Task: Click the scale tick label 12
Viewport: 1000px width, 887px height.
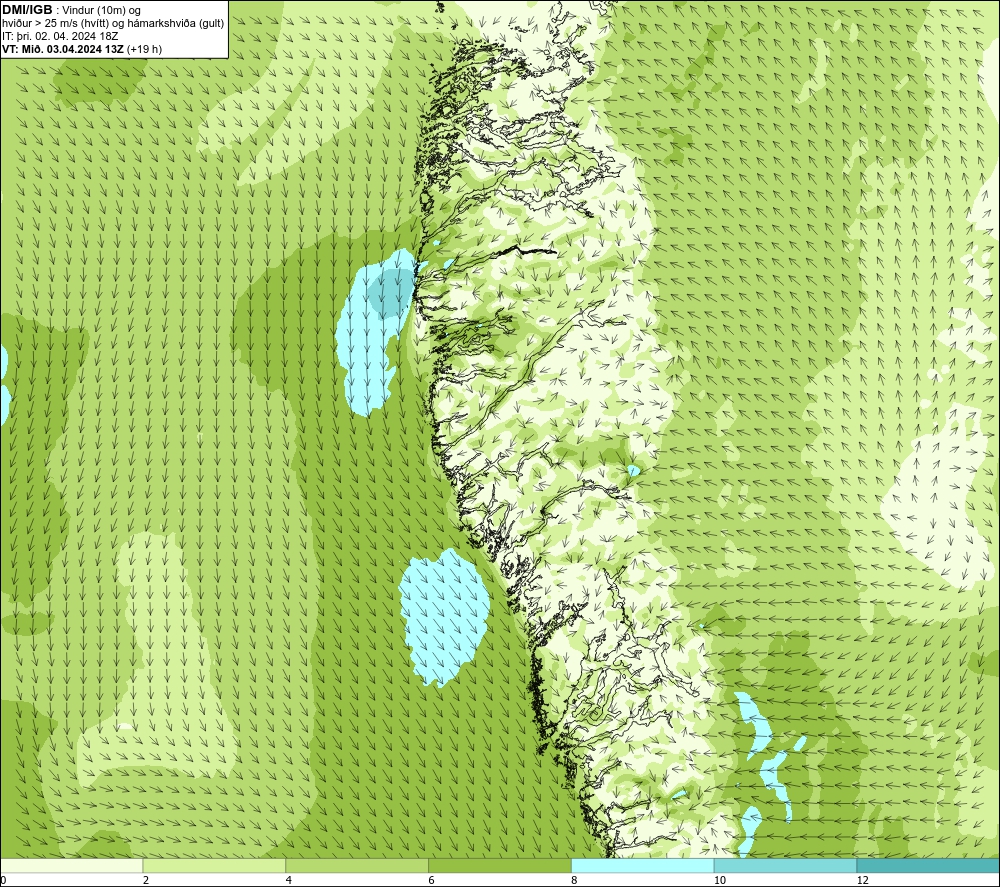Action: coord(863,880)
